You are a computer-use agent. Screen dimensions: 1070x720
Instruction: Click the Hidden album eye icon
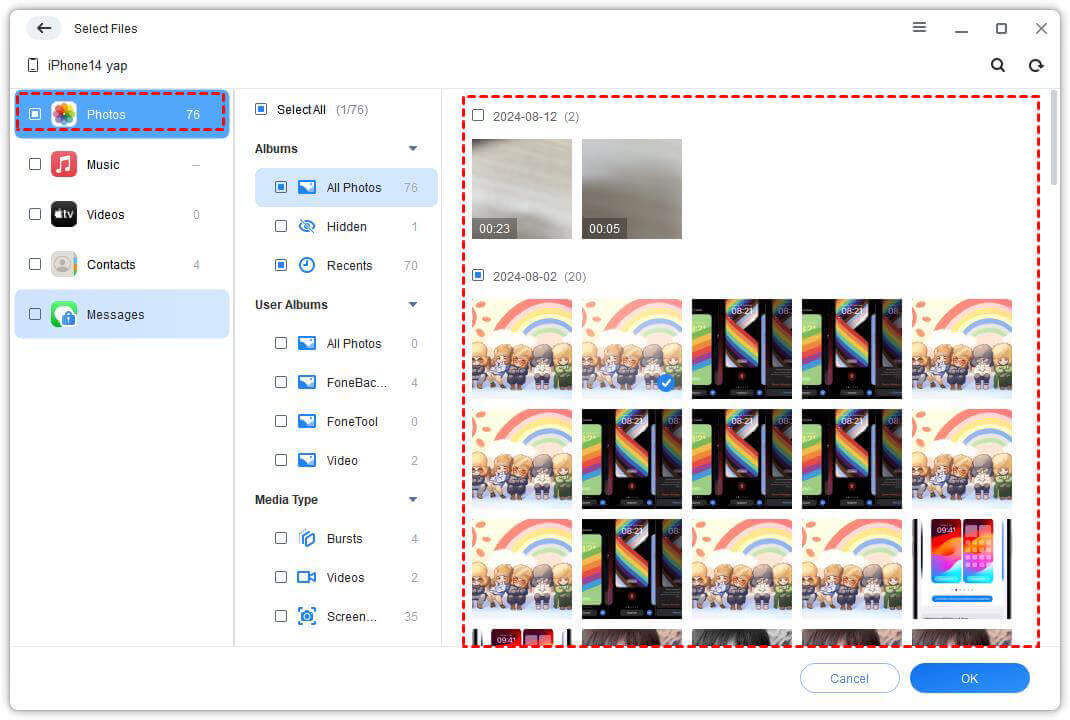click(307, 226)
